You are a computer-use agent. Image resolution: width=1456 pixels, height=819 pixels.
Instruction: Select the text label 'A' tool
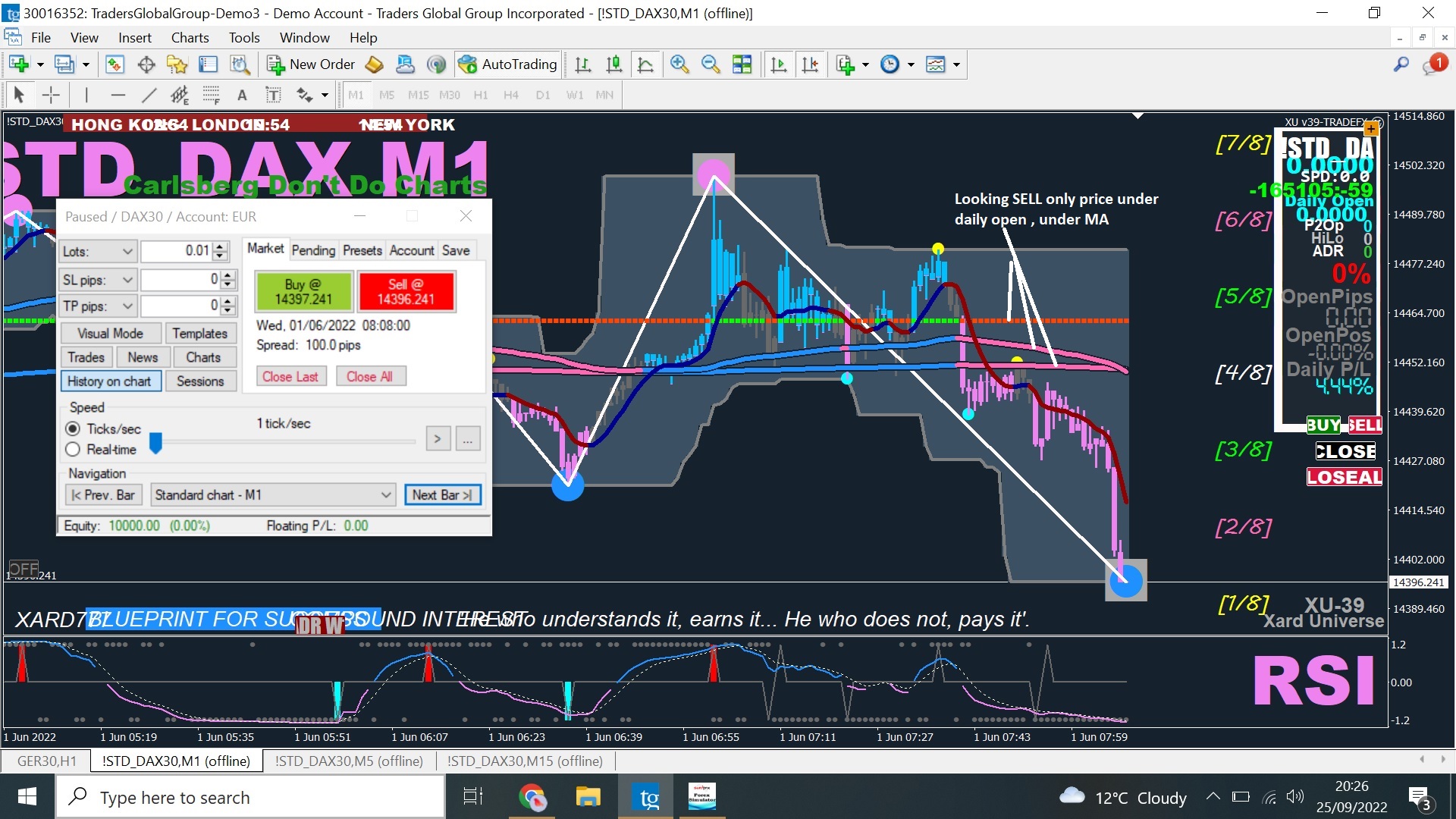click(242, 95)
